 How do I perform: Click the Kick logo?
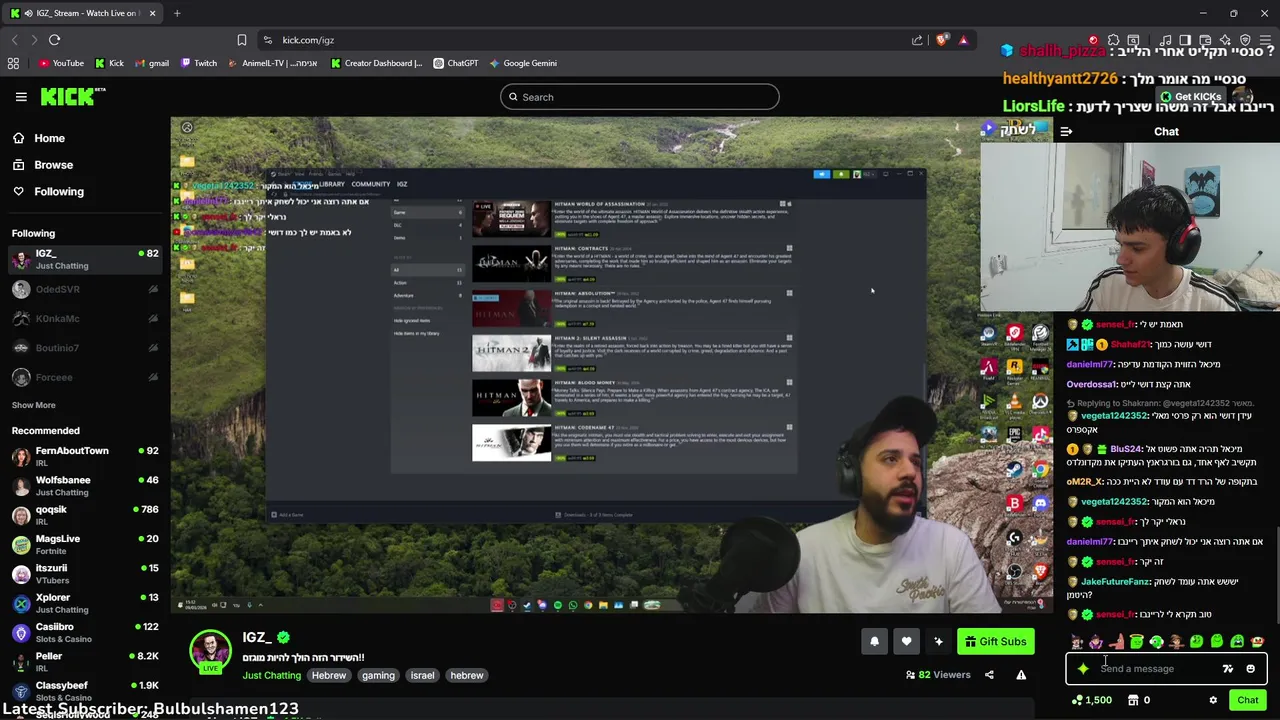click(73, 97)
